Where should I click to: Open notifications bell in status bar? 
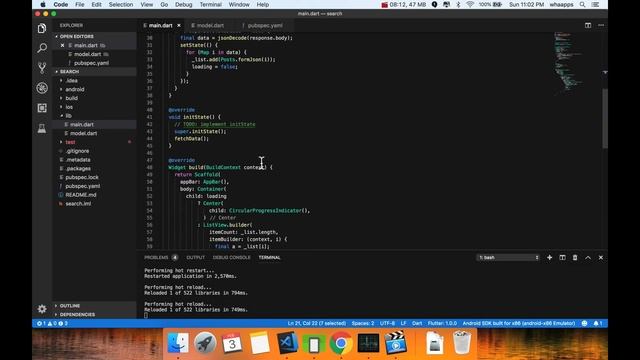[x=598, y=323]
